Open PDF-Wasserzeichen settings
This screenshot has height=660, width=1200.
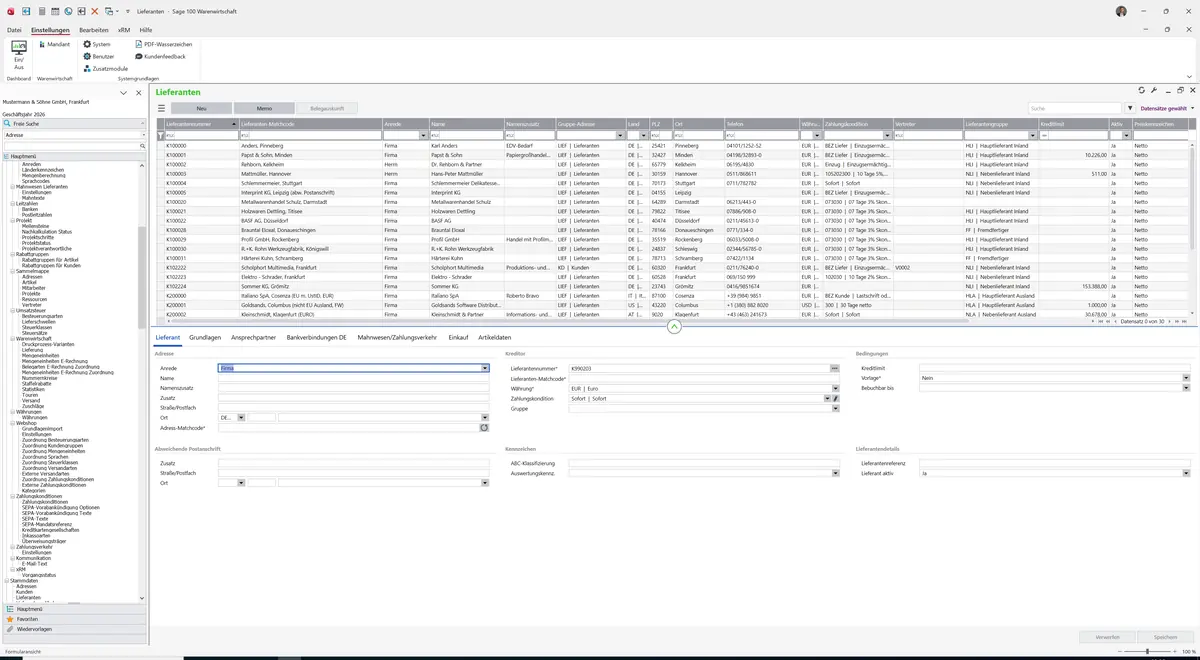[163, 45]
